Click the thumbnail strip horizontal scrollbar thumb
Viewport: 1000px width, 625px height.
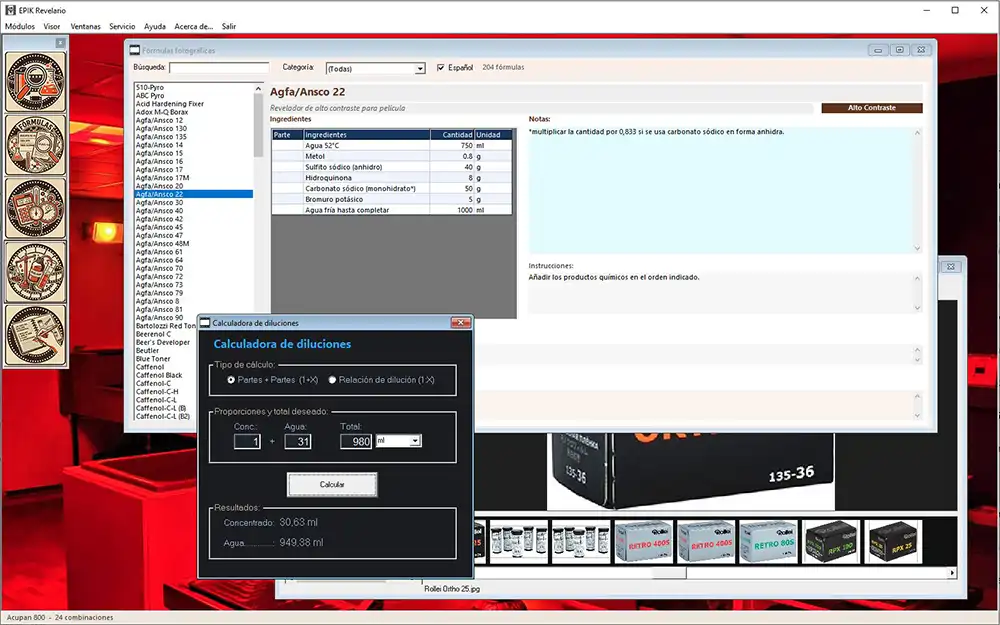click(668, 573)
